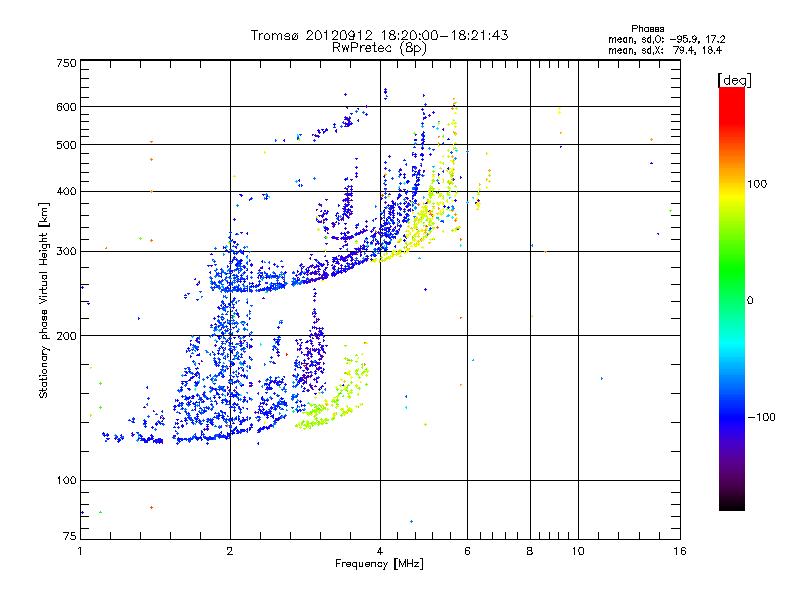Click the y-axis tick label '400'
The height and width of the screenshot is (600, 800).
66,191
